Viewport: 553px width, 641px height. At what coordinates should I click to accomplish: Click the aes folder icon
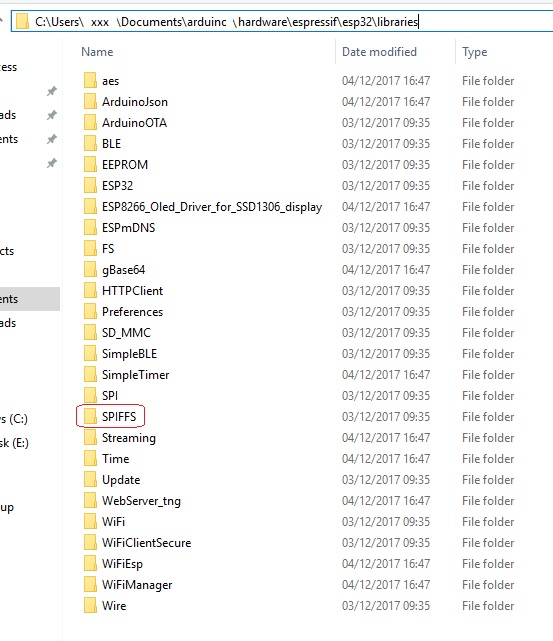coord(90,81)
